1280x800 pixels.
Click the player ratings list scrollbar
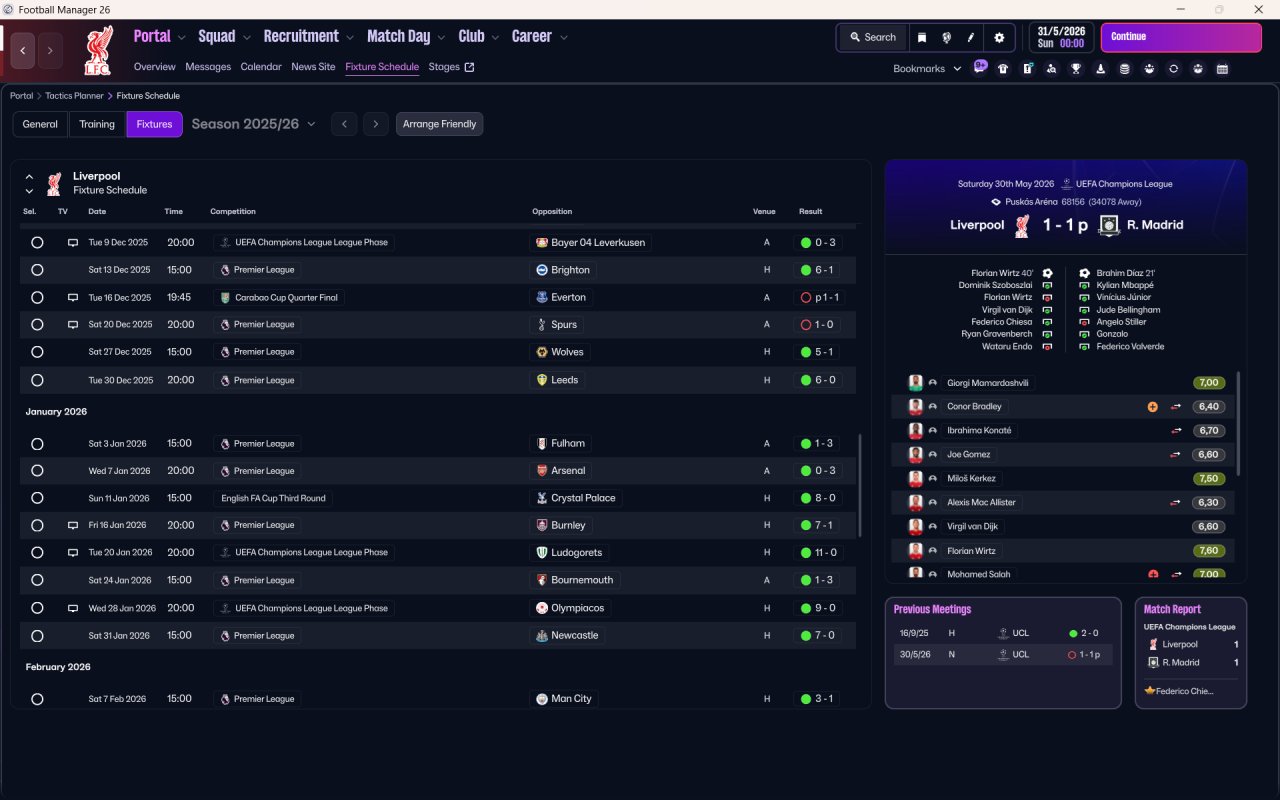[1239, 423]
